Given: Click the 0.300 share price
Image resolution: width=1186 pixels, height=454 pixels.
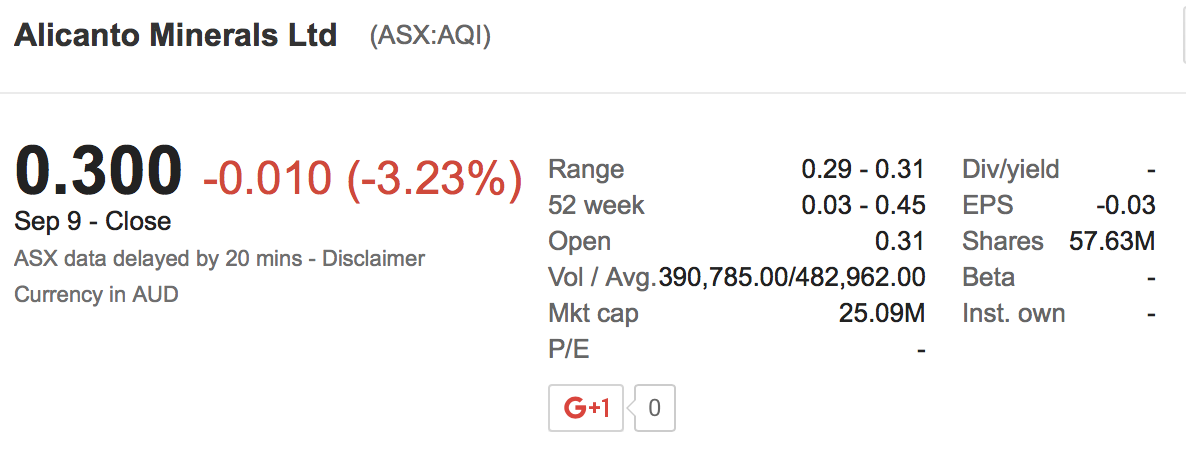Looking at the screenshot, I should (x=99, y=172).
